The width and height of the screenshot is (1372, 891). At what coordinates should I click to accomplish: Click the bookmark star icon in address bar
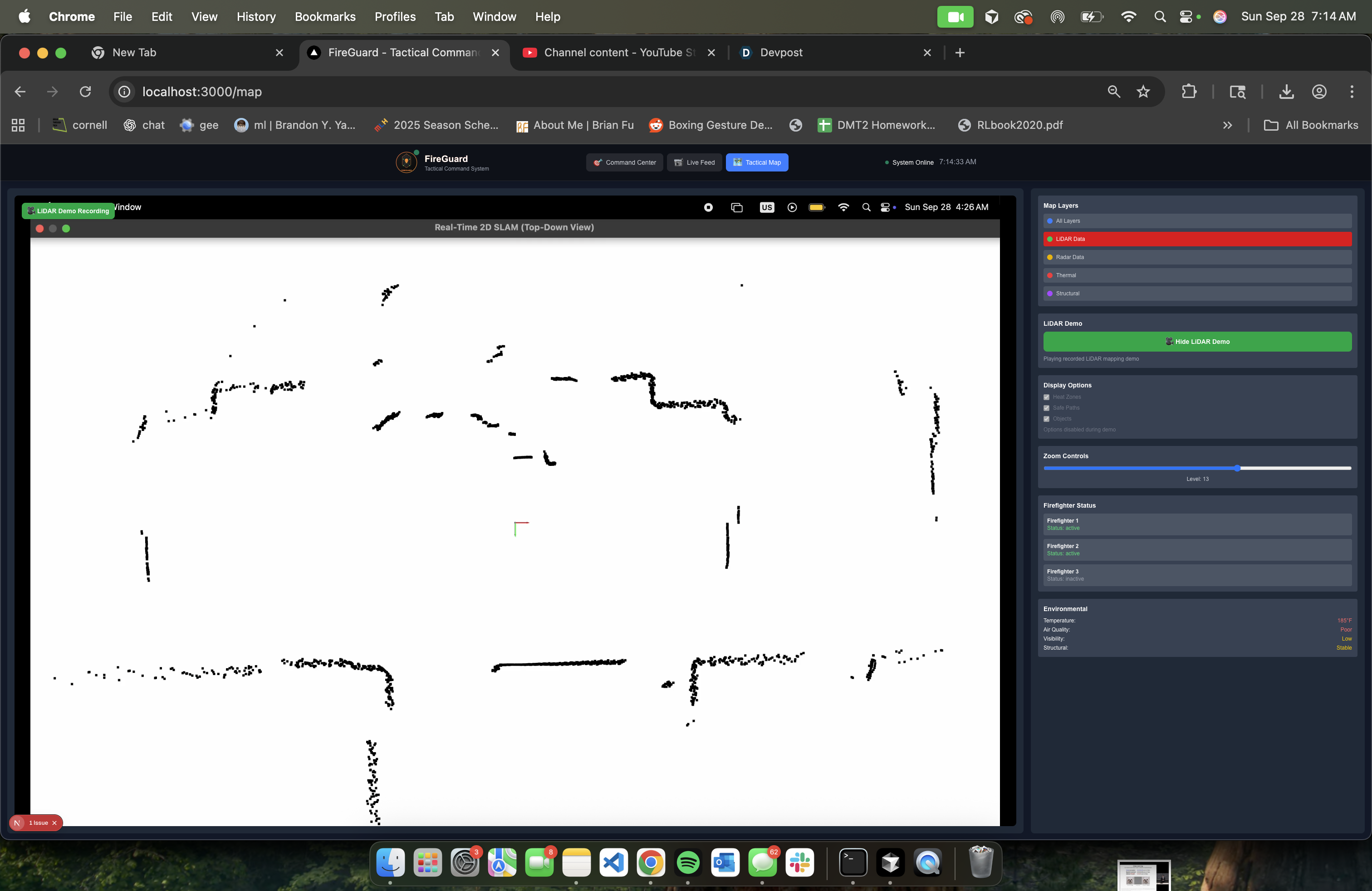pos(1143,92)
